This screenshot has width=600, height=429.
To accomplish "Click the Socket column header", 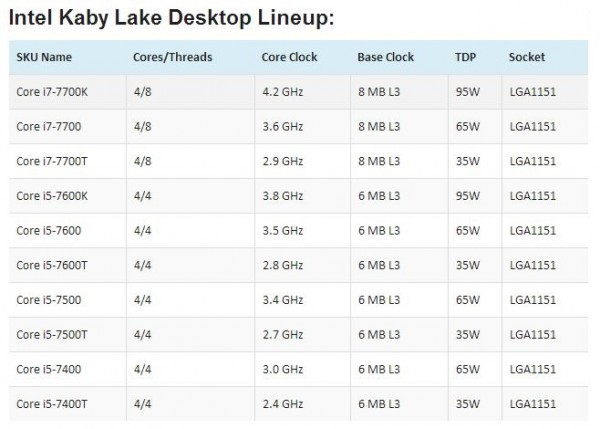I will coord(526,56).
